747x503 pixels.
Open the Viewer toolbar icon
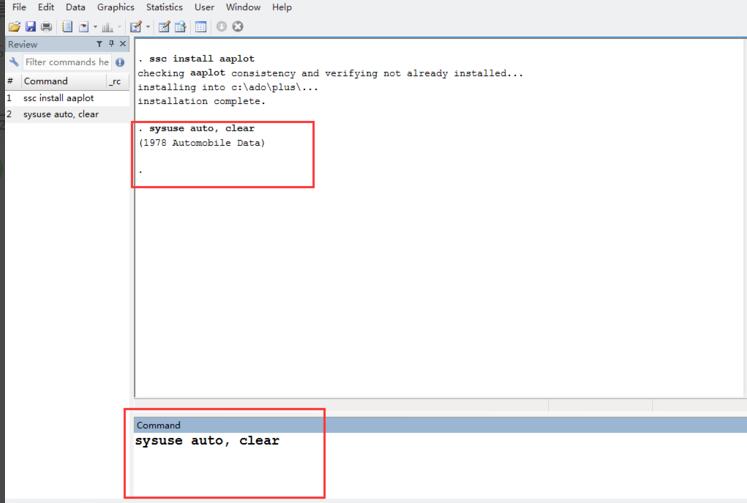tap(84, 27)
